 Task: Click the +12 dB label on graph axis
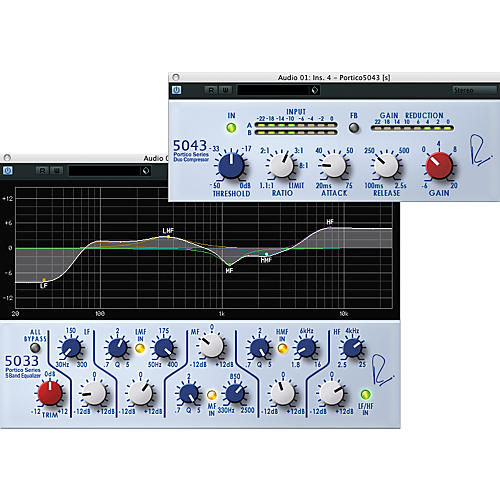tap(8, 199)
